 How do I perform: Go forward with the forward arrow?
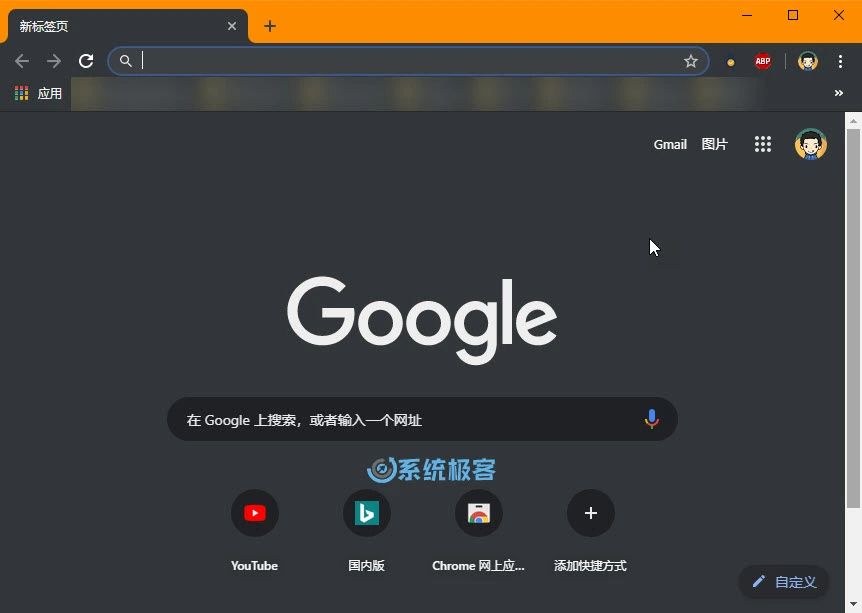point(54,61)
